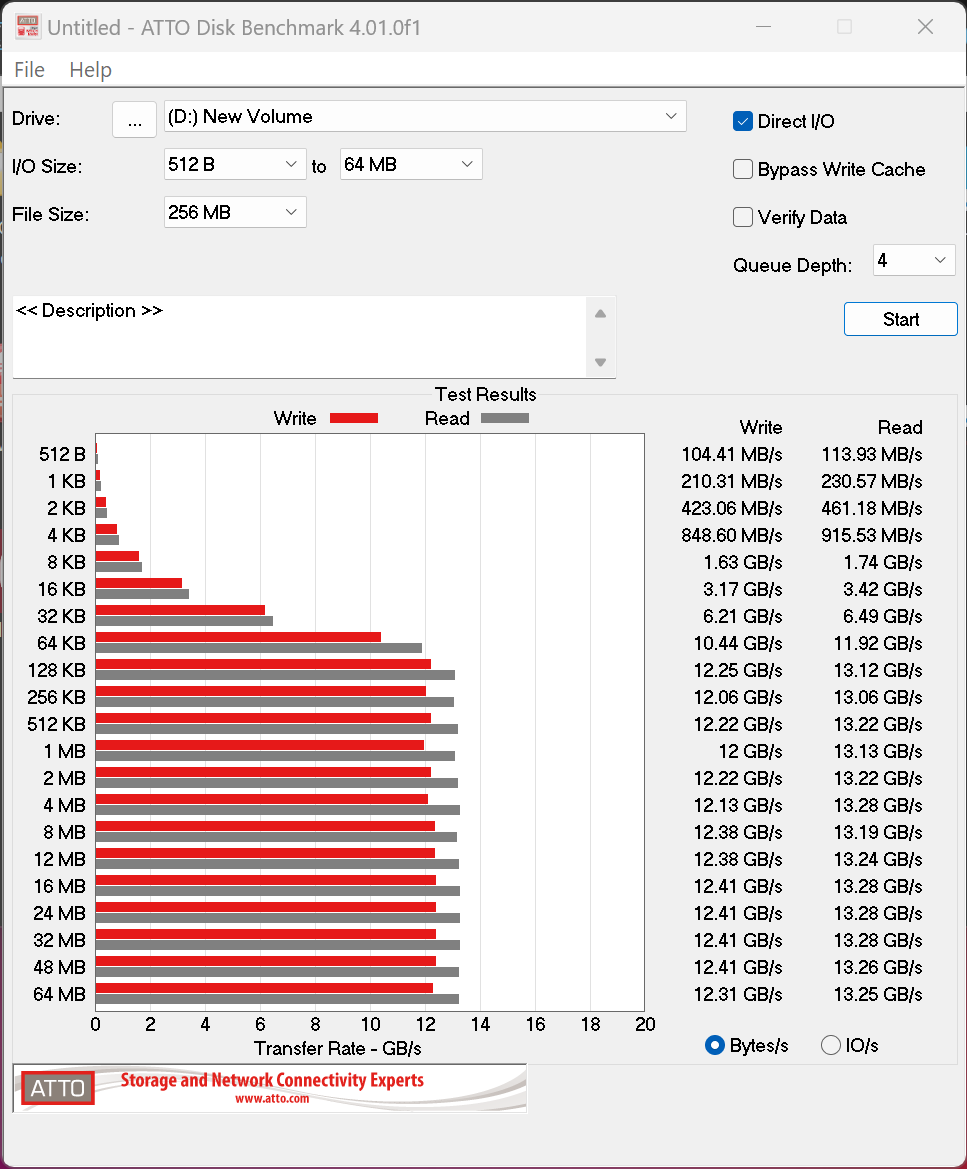
Task: Enable Bypass Write Cache checkbox
Action: coord(743,170)
